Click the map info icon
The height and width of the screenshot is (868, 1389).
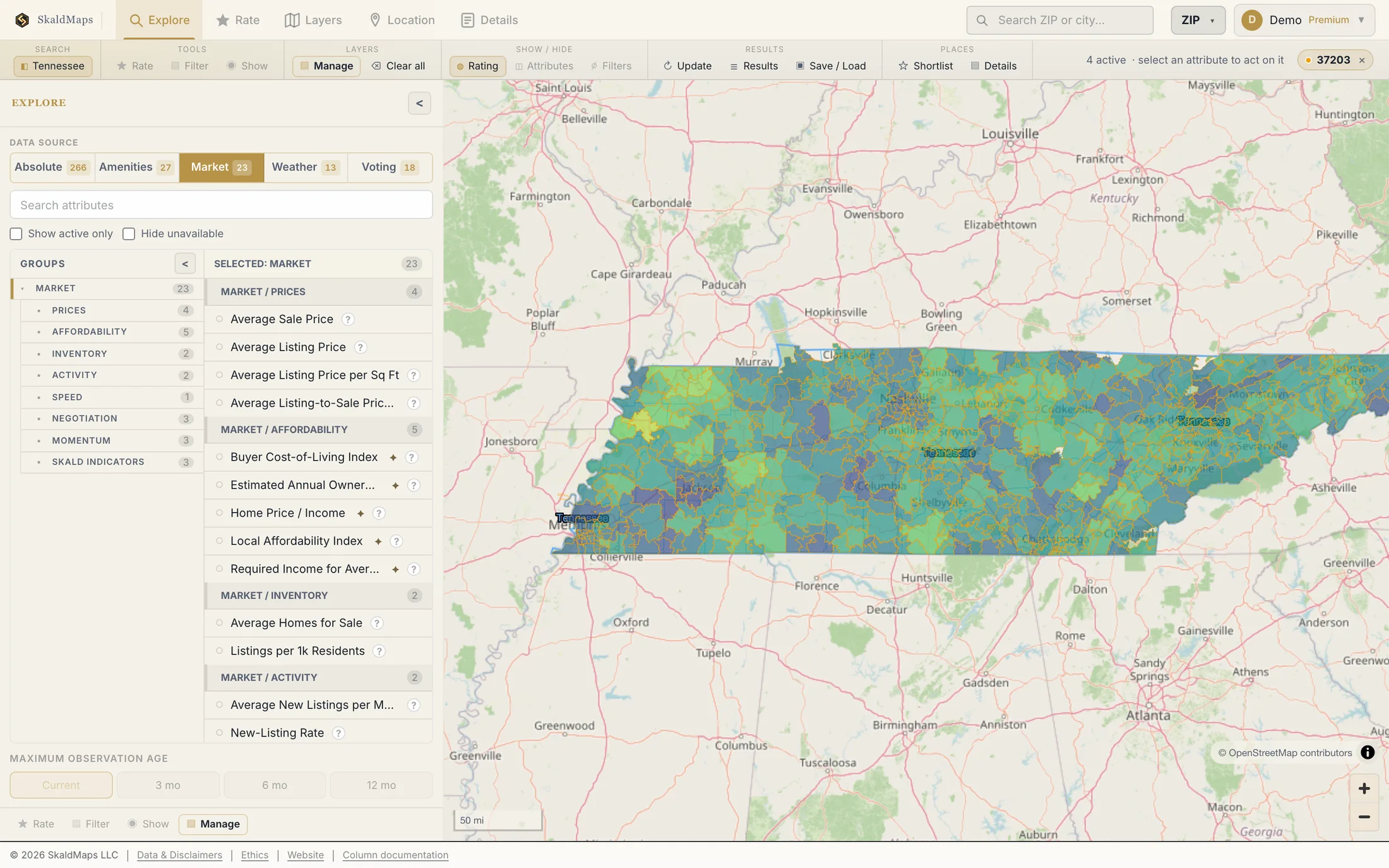1368,752
